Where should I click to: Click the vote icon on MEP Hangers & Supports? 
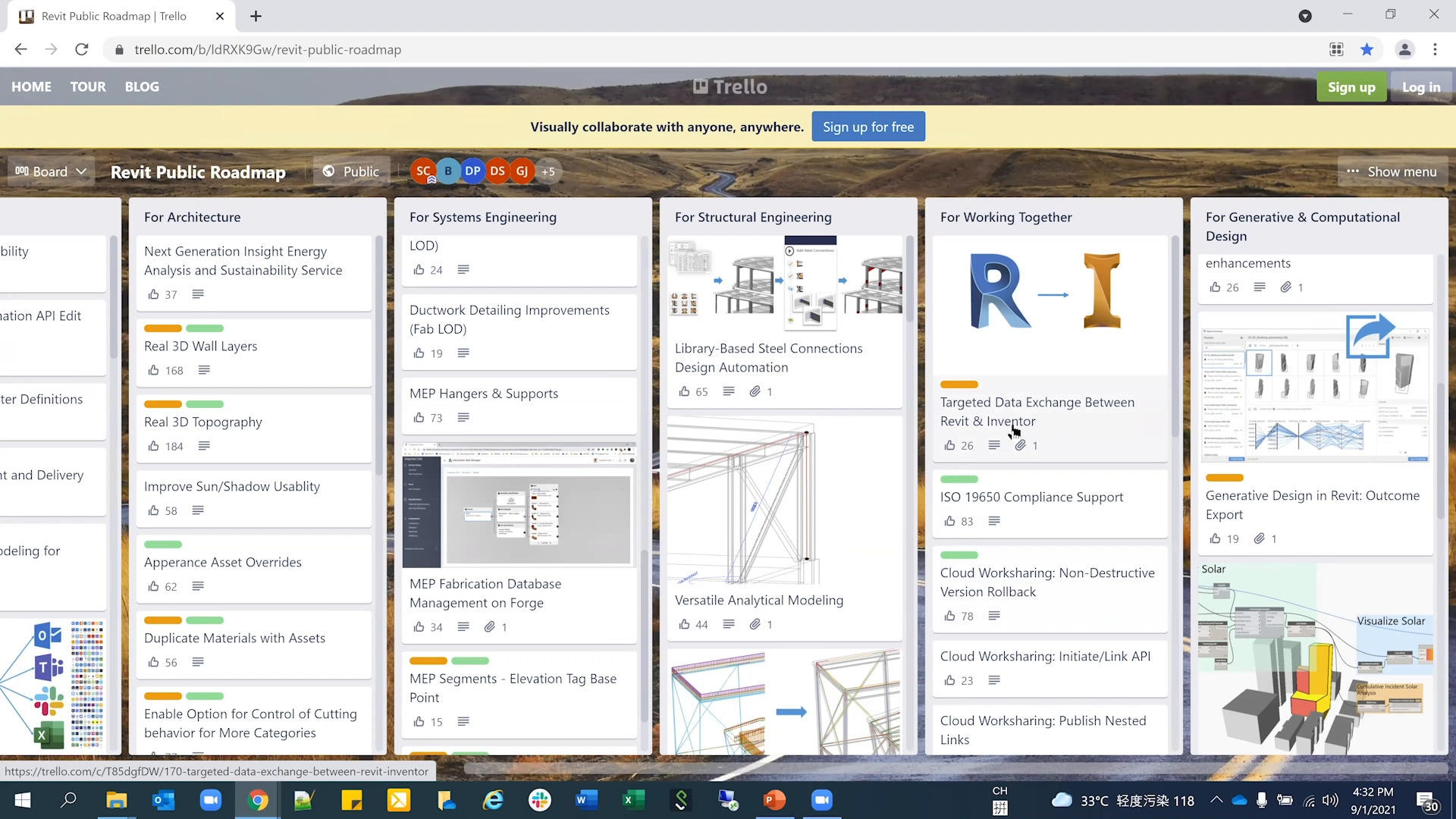coord(419,418)
